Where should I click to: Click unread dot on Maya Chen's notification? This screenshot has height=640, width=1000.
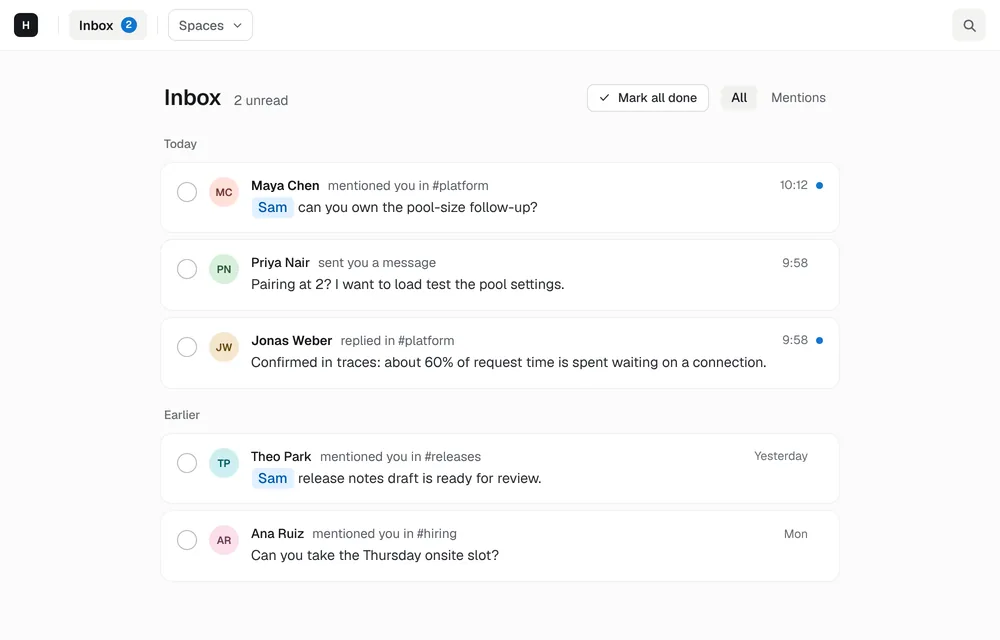click(x=820, y=185)
